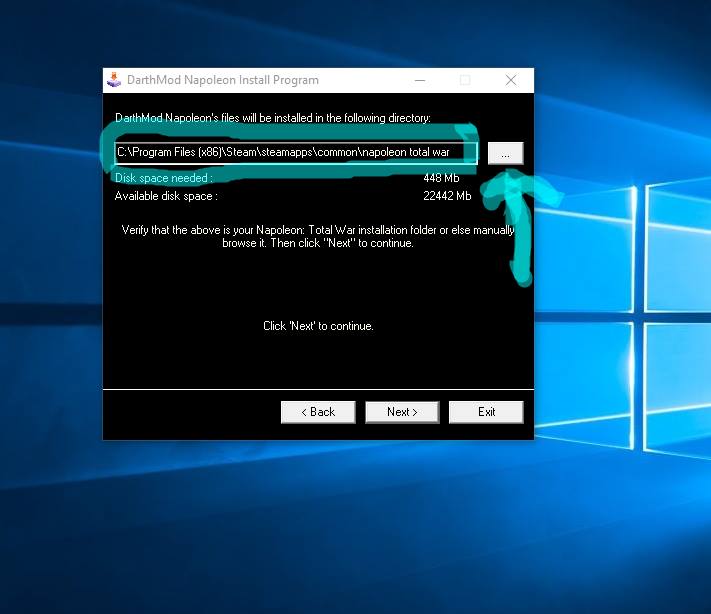Close the DarthMod Napoleon Install Program
The height and width of the screenshot is (614, 711).
511,80
